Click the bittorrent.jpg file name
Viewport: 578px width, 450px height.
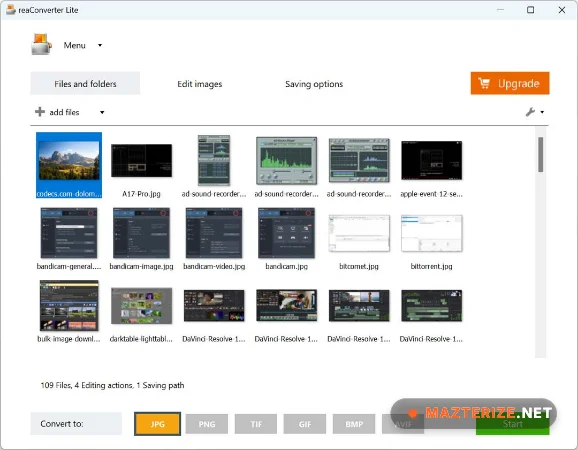[431, 266]
